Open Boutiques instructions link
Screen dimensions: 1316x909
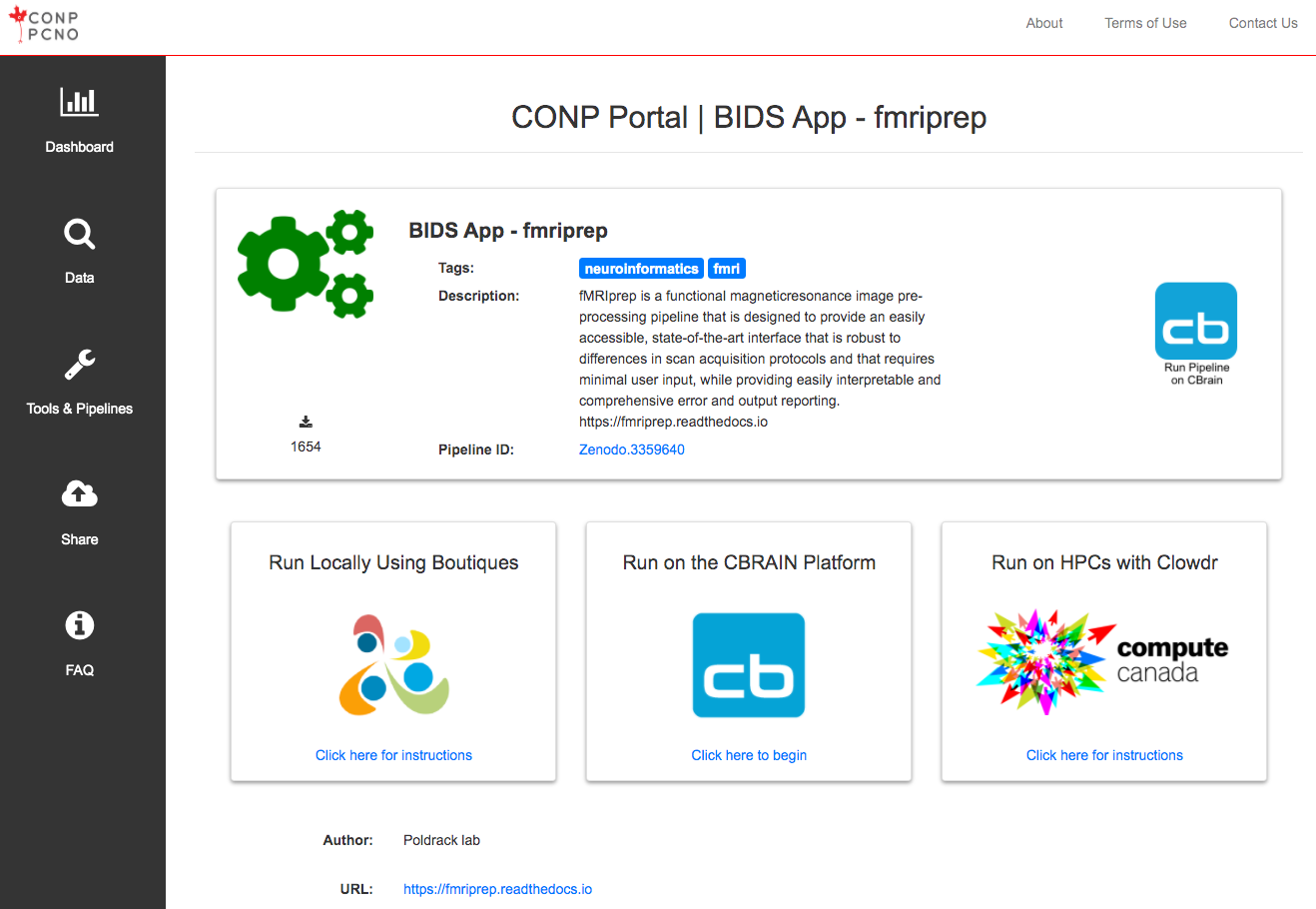coord(393,755)
